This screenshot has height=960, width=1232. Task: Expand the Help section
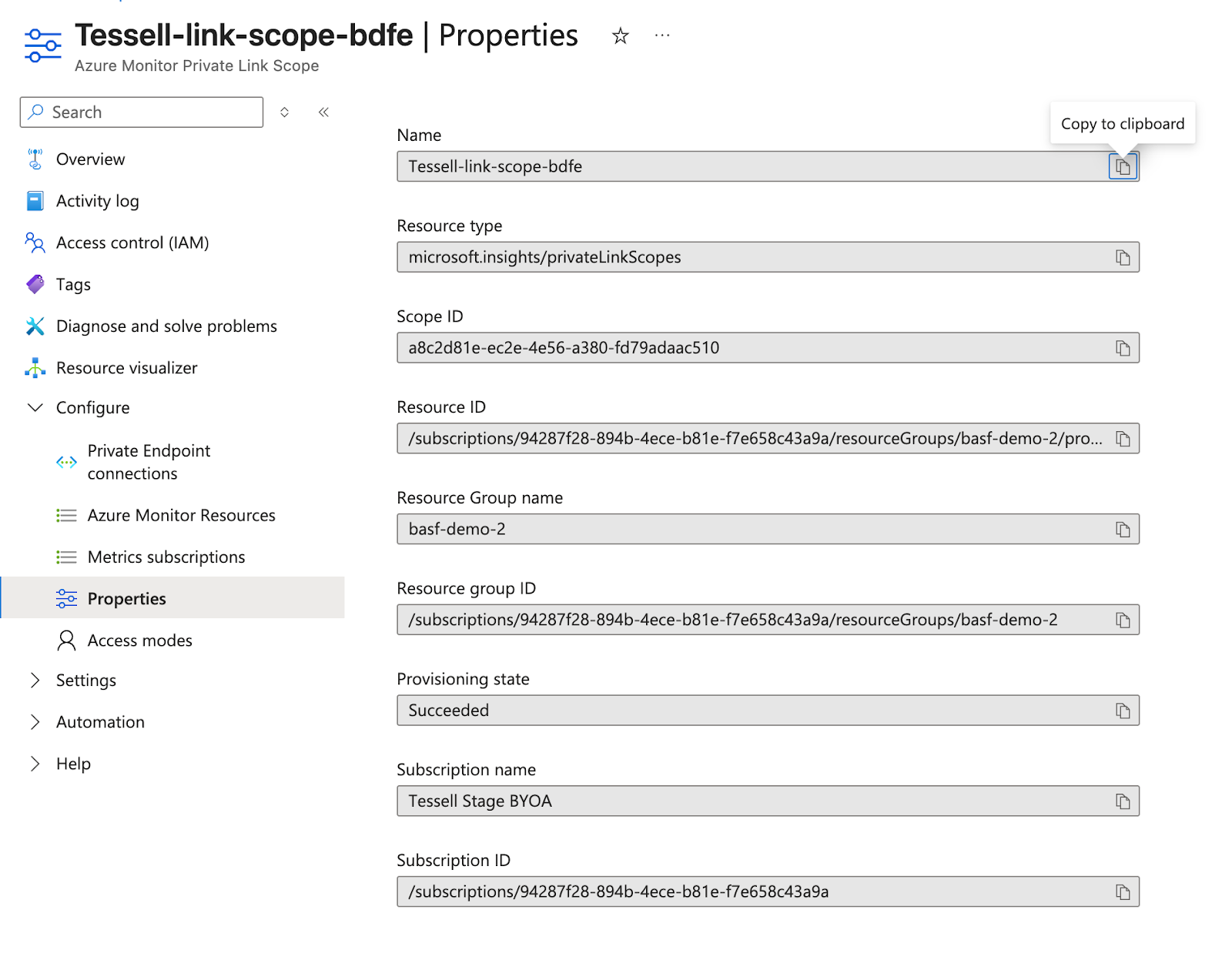tap(35, 763)
